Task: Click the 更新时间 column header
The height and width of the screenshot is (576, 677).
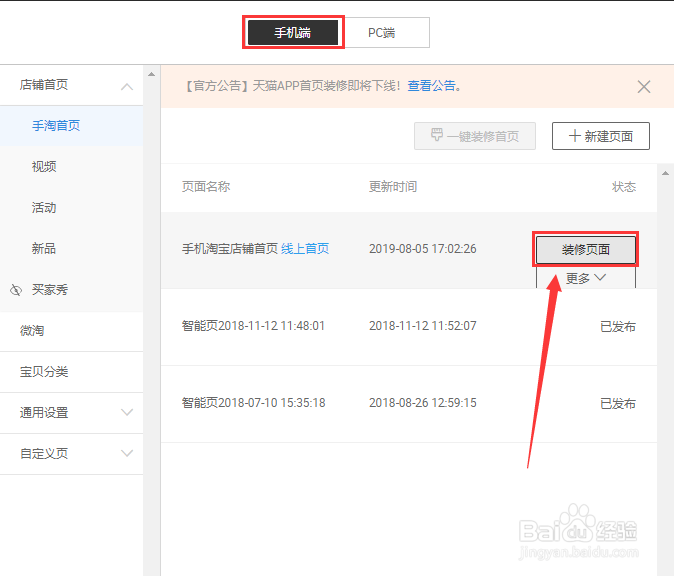Action: coord(393,187)
